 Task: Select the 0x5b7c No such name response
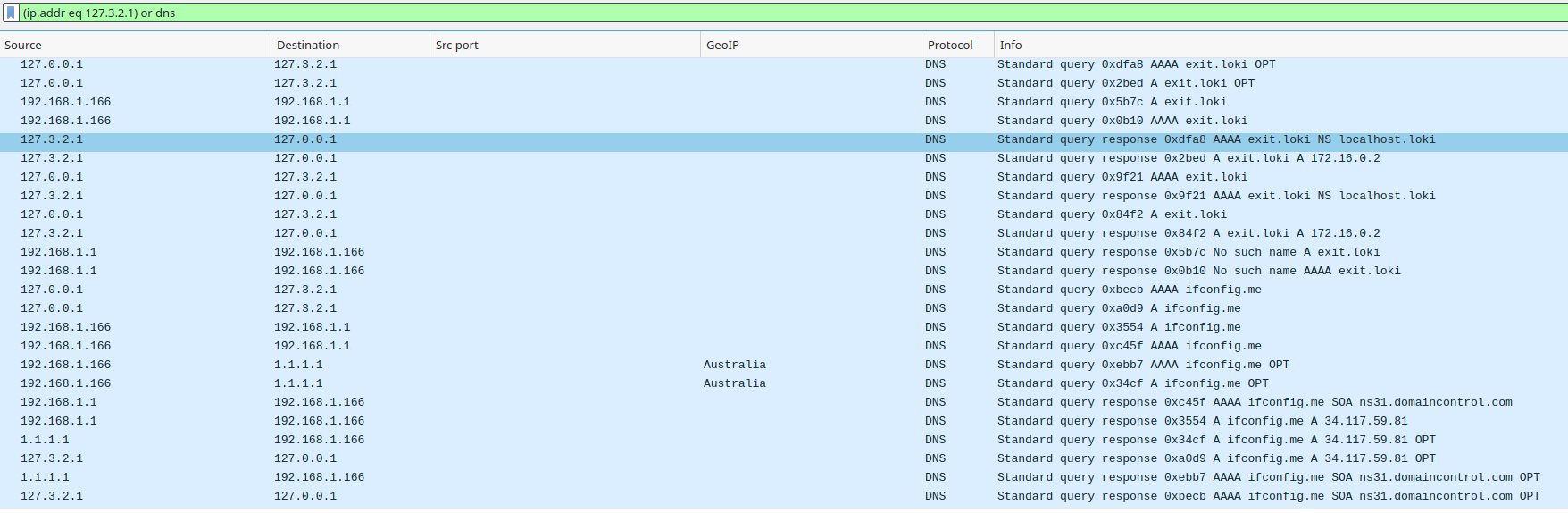tap(784, 252)
